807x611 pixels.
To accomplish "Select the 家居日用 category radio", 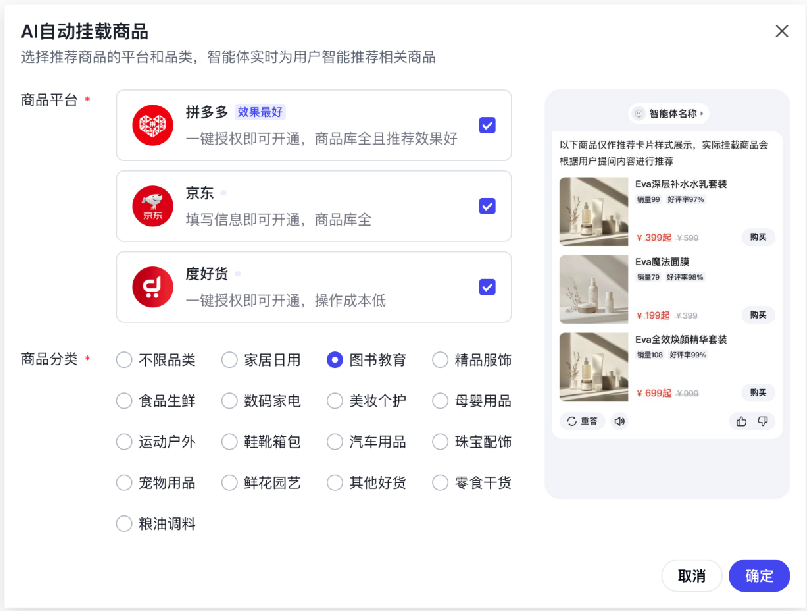I will point(229,360).
